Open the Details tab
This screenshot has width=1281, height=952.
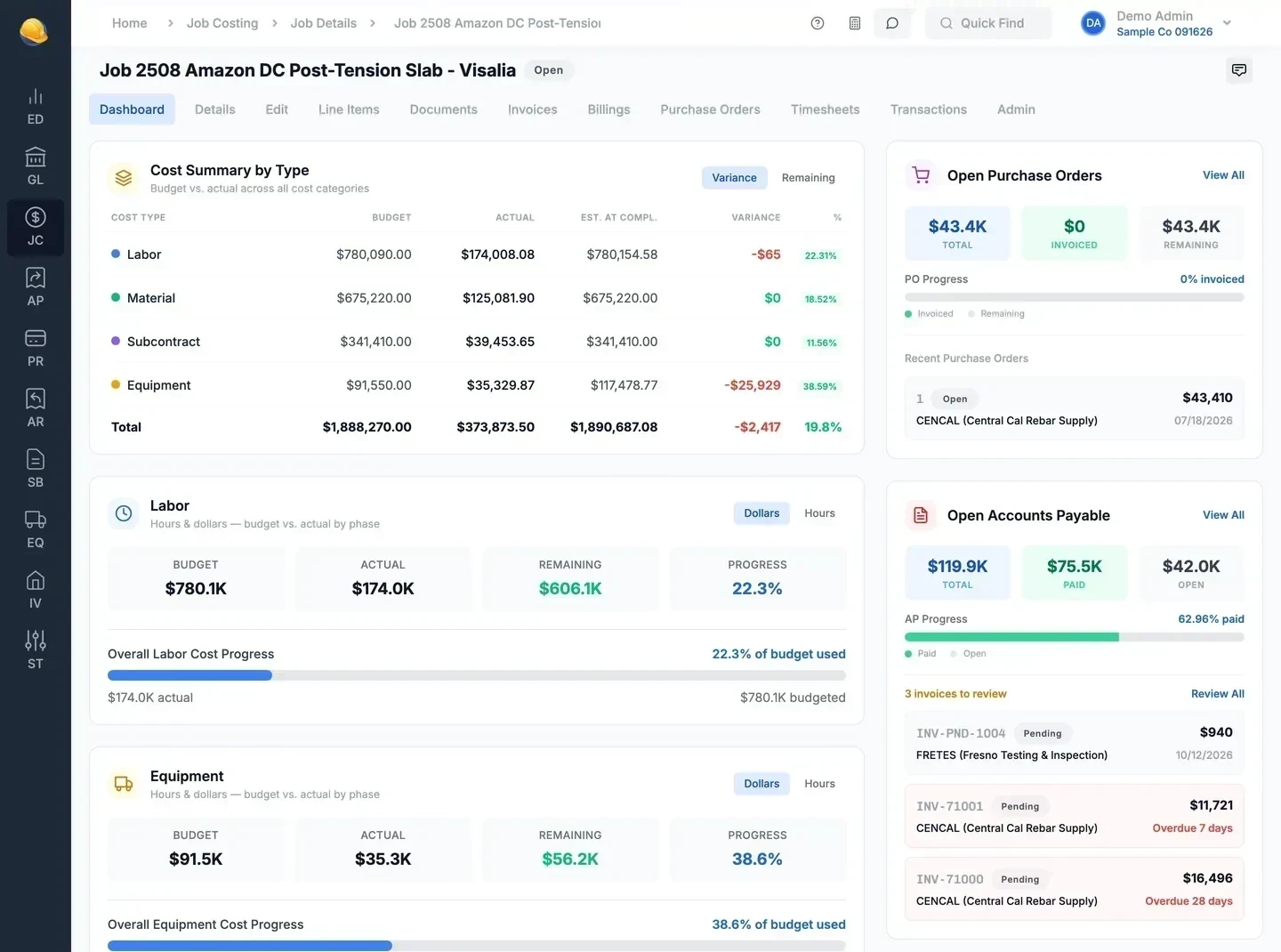(215, 109)
